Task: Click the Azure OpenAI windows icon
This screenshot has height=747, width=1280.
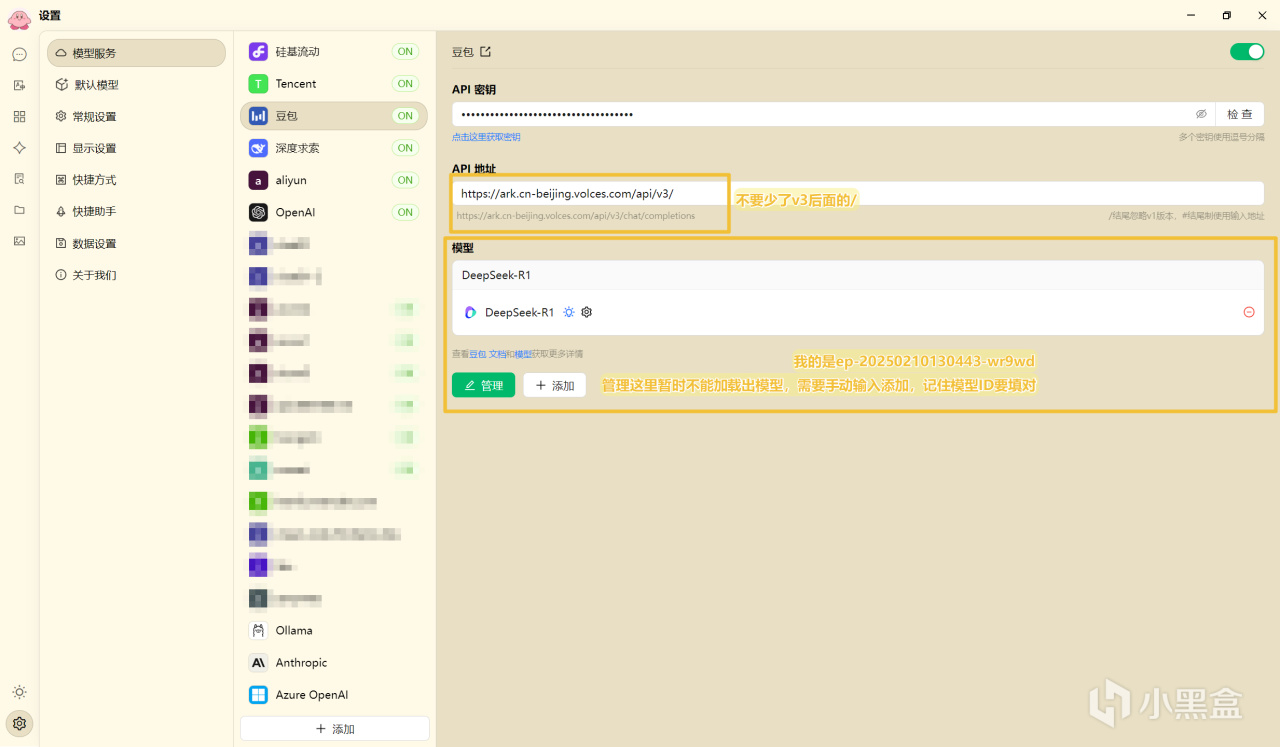Action: coord(258,694)
